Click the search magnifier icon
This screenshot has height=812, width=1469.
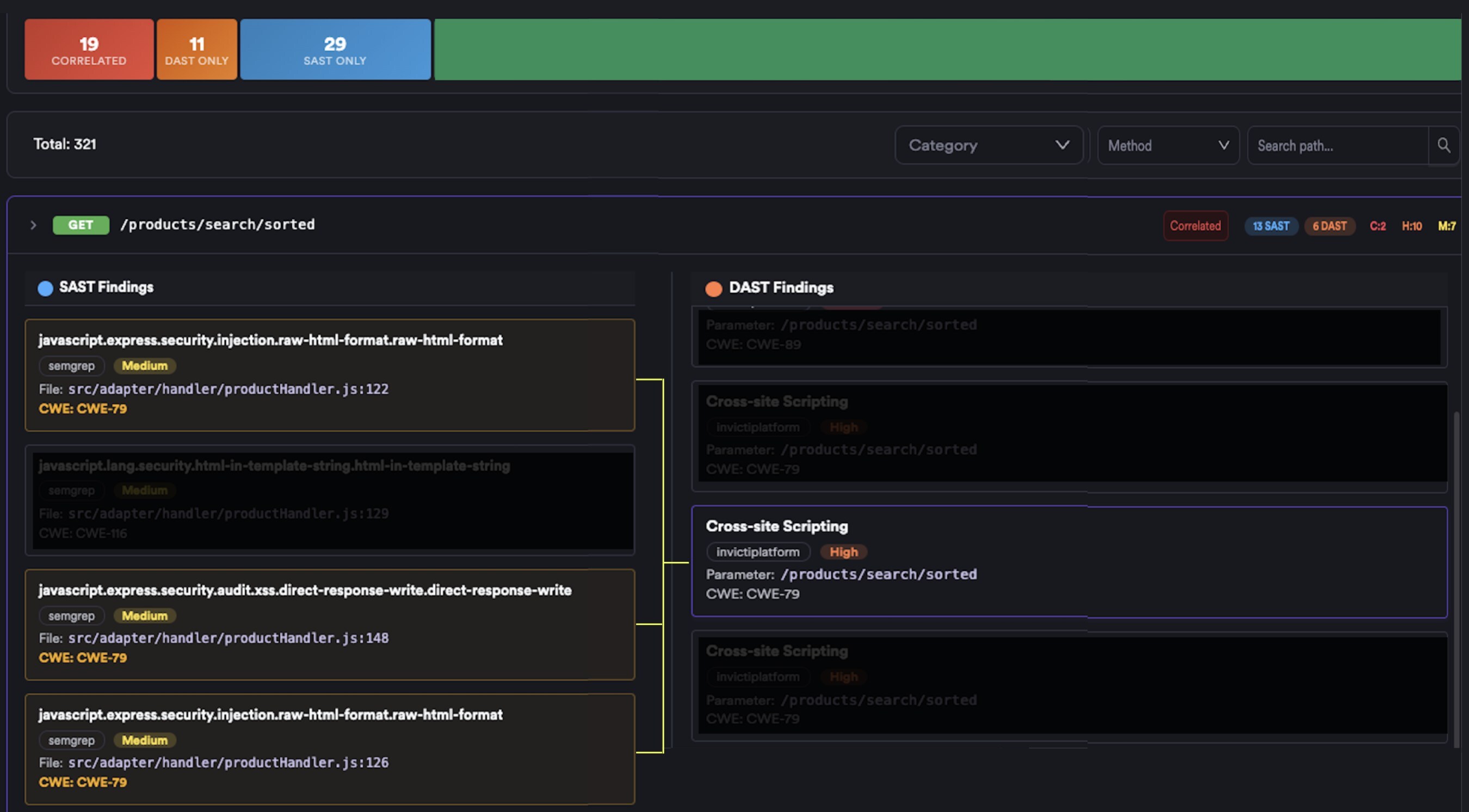click(x=1443, y=145)
